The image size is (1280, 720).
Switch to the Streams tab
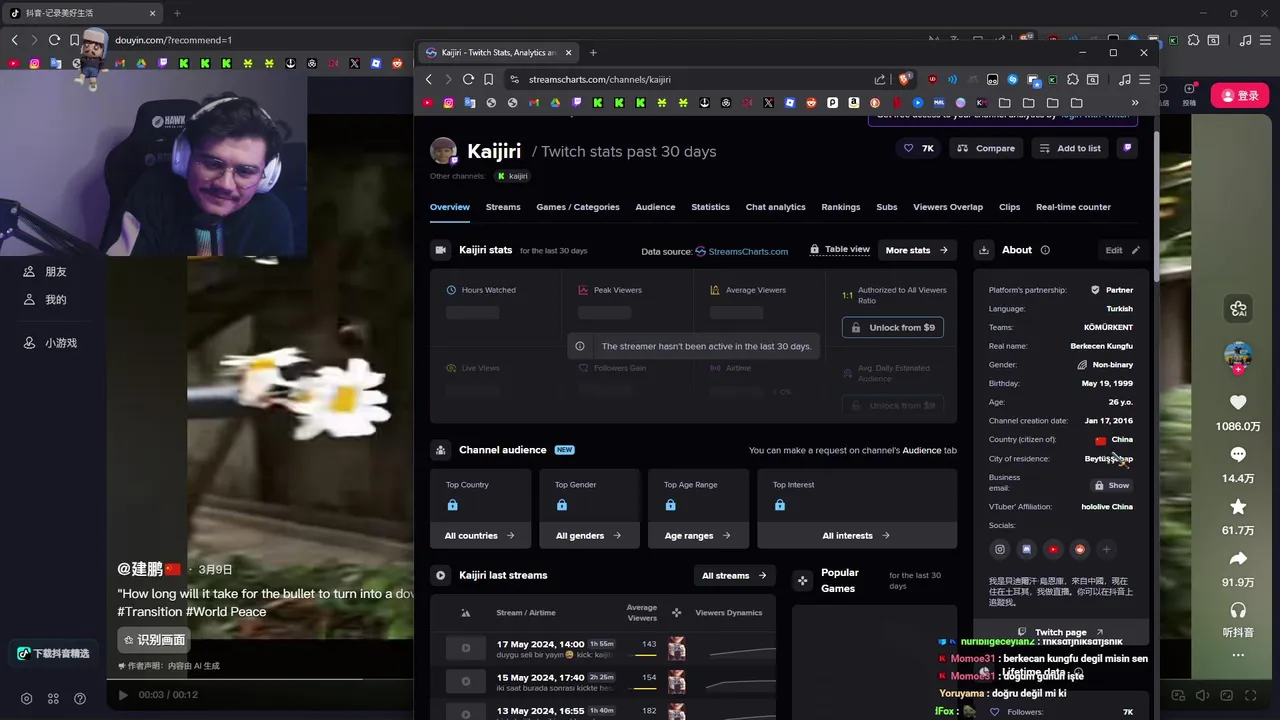click(x=503, y=207)
